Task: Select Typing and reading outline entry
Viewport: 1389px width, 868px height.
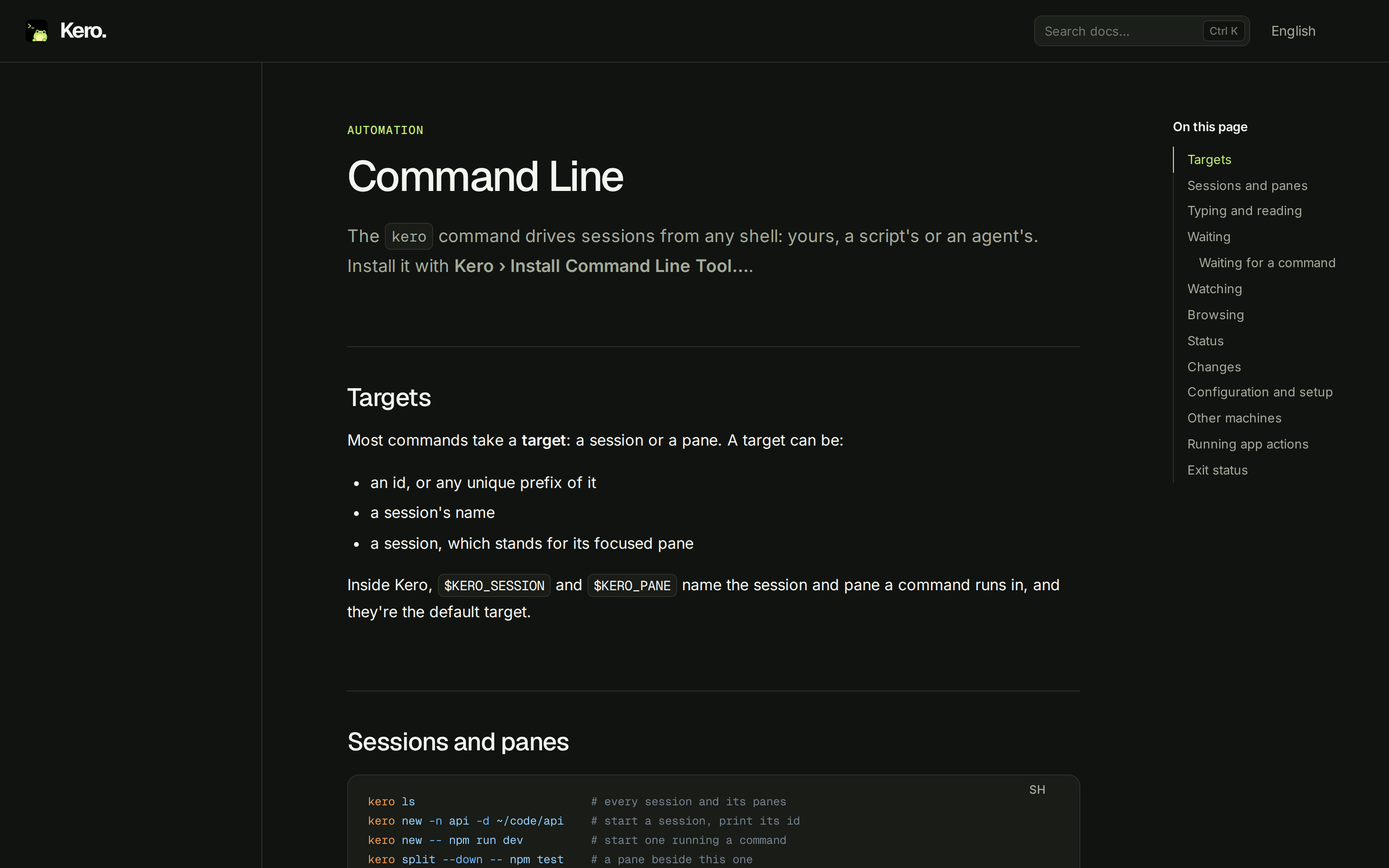Action: pyautogui.click(x=1244, y=211)
